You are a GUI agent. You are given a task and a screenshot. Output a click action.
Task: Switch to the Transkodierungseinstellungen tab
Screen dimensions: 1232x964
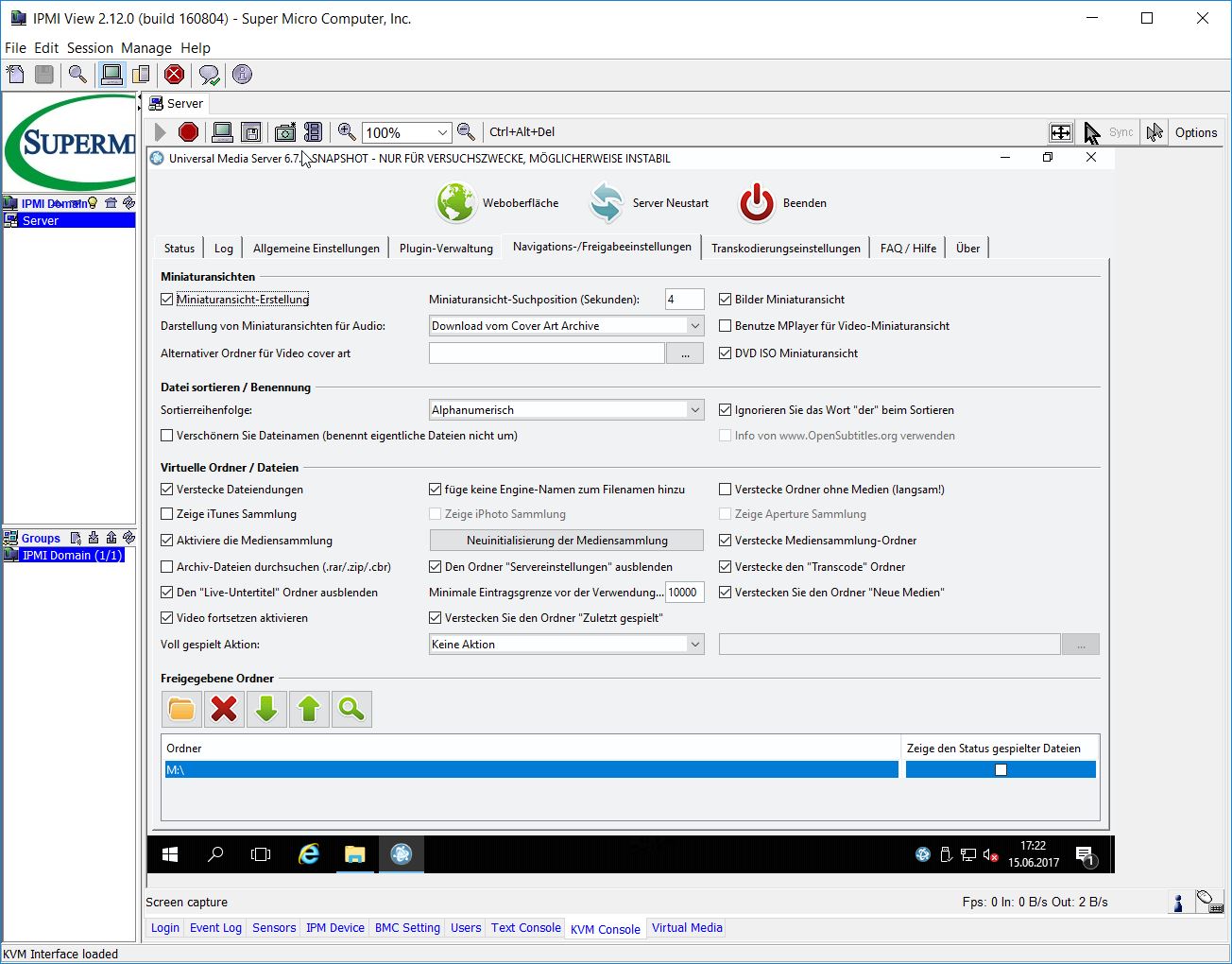pyautogui.click(x=786, y=249)
